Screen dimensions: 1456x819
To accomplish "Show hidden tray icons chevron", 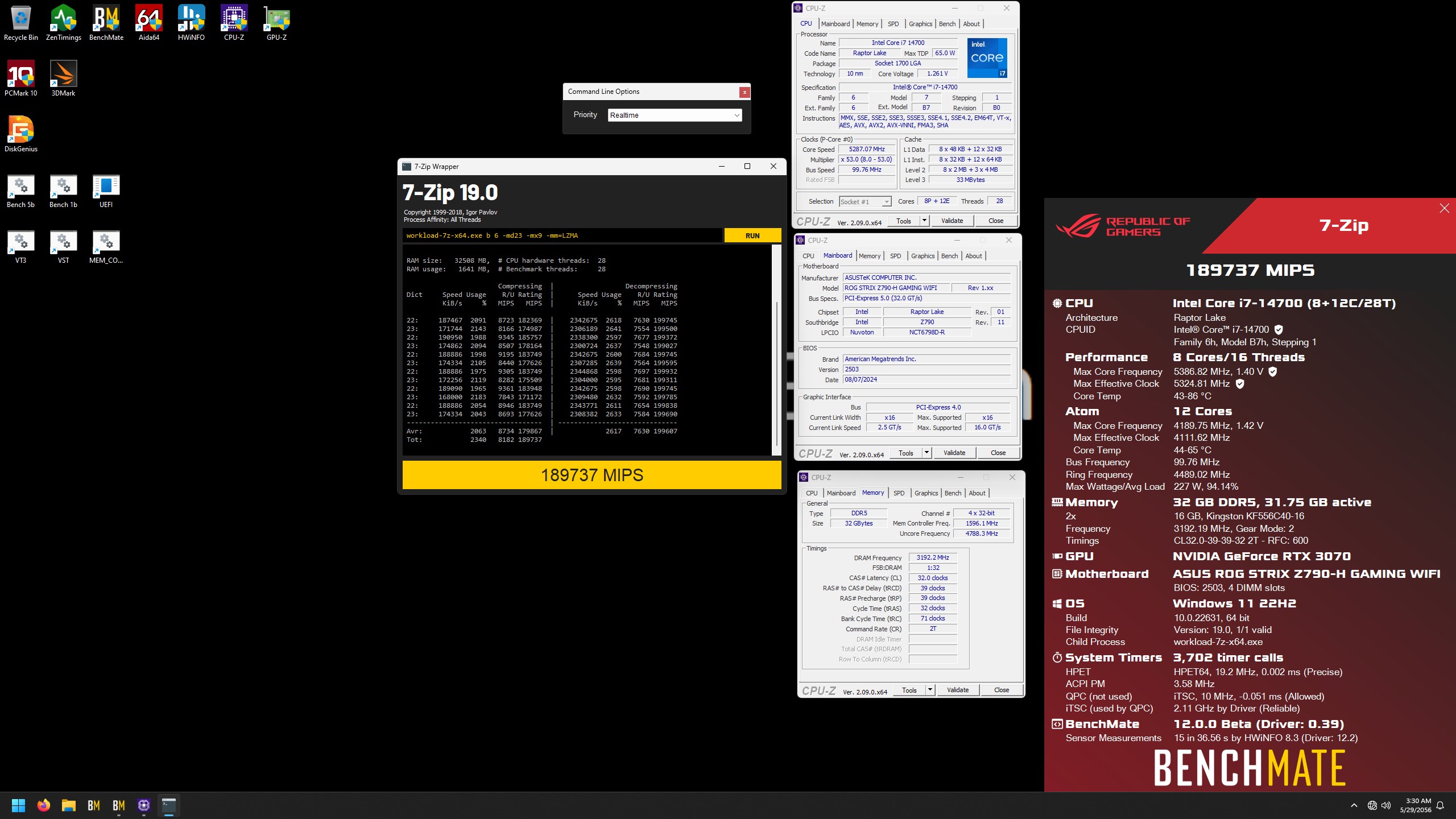I will click(x=1354, y=805).
